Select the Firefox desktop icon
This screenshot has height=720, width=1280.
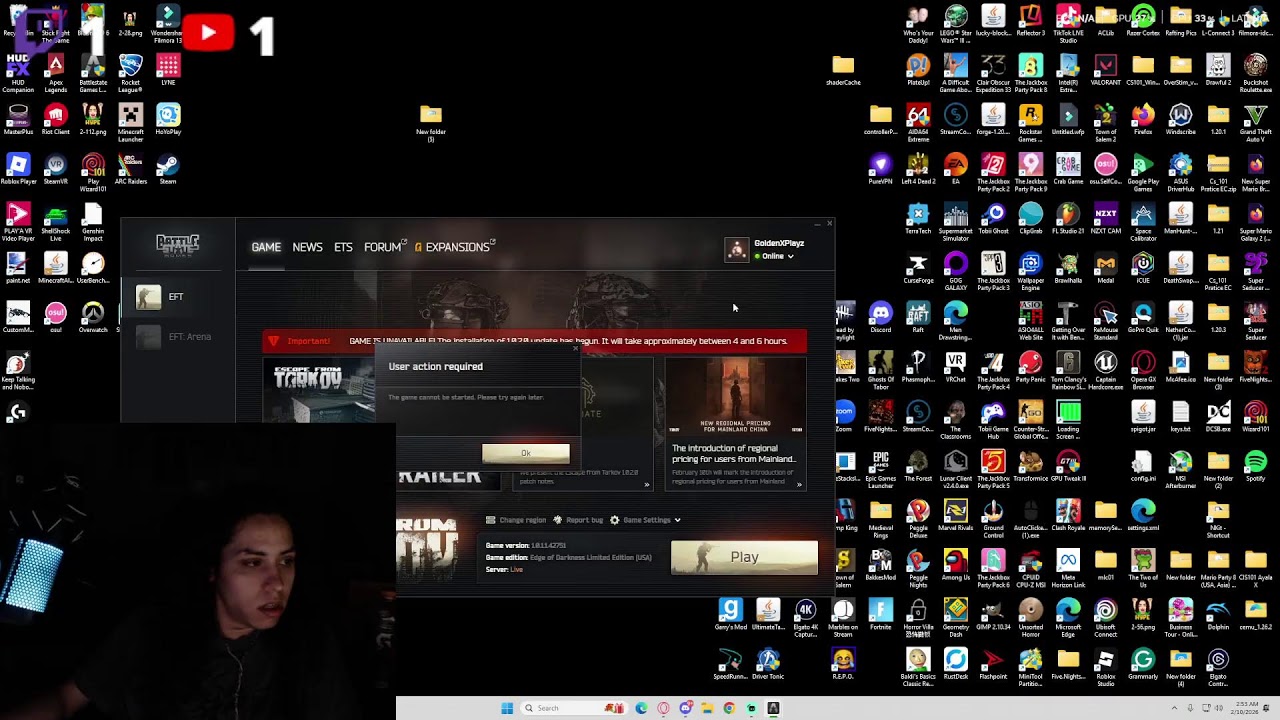(1143, 119)
